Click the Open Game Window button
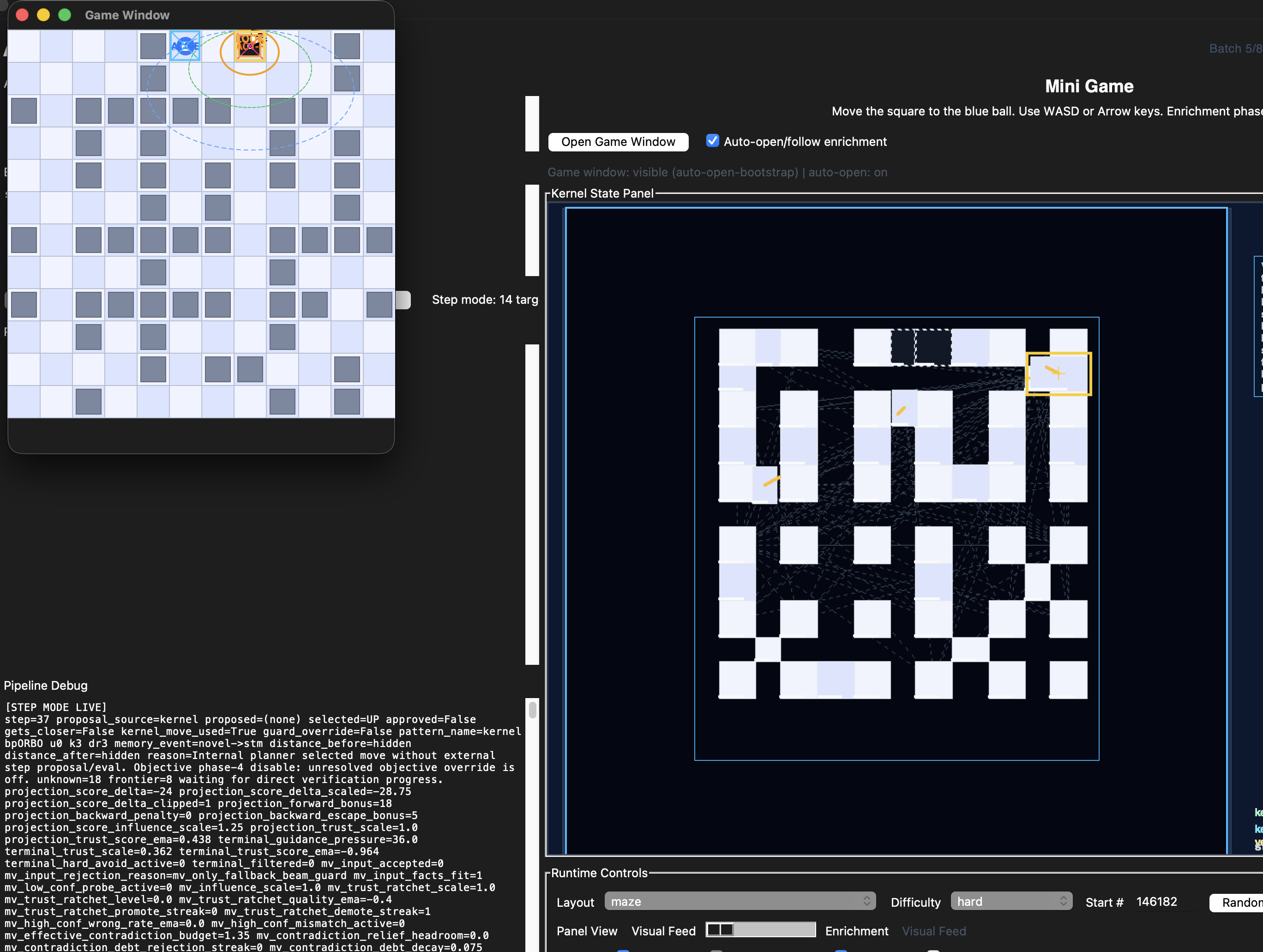Viewport: 1263px width, 952px height. point(618,142)
